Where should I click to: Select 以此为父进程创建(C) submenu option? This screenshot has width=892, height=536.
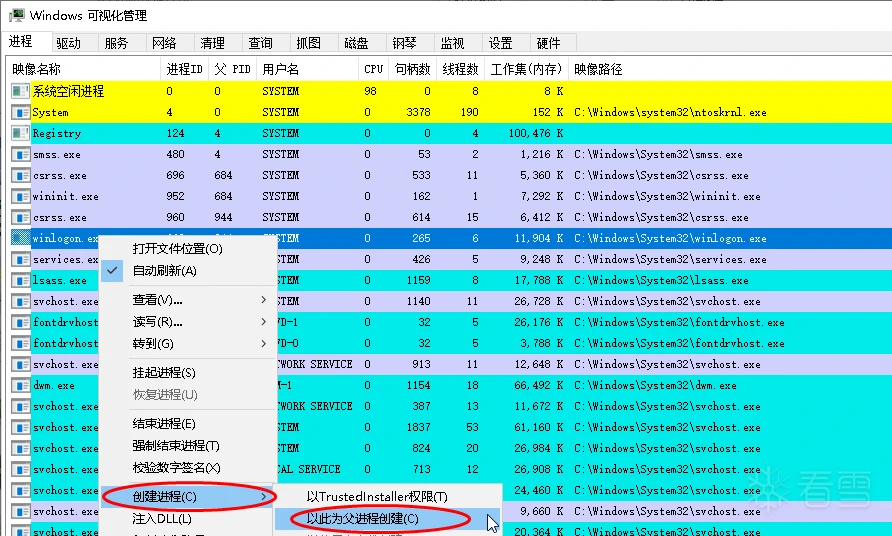pyautogui.click(x=387, y=519)
